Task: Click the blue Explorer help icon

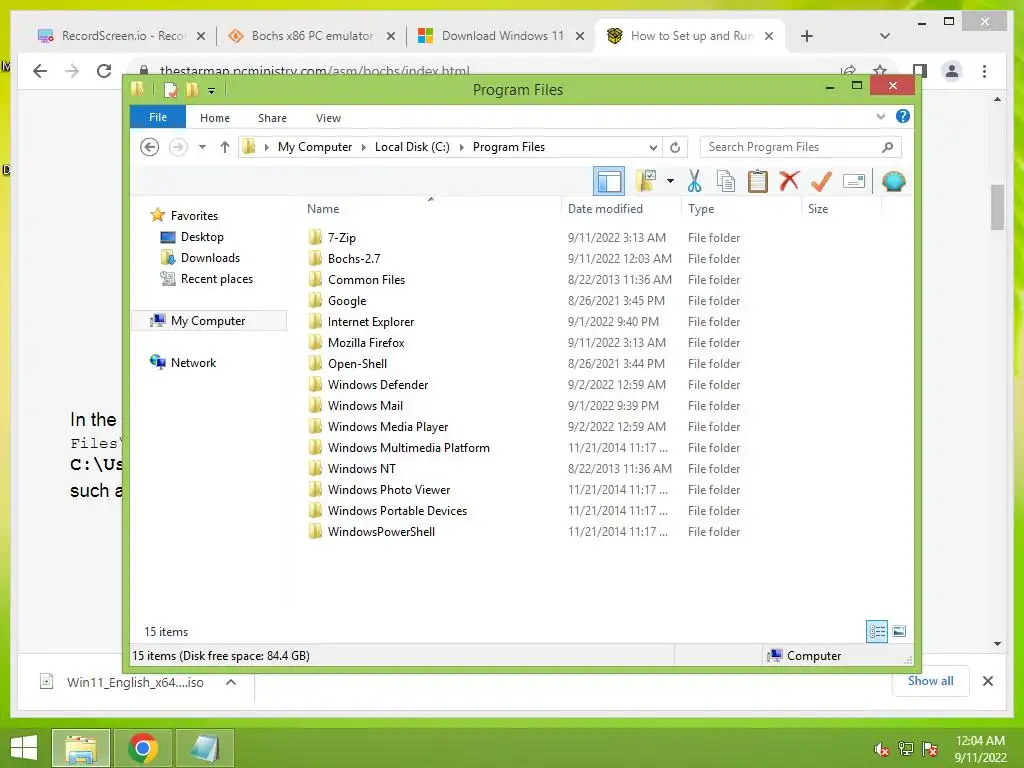Action: (903, 116)
